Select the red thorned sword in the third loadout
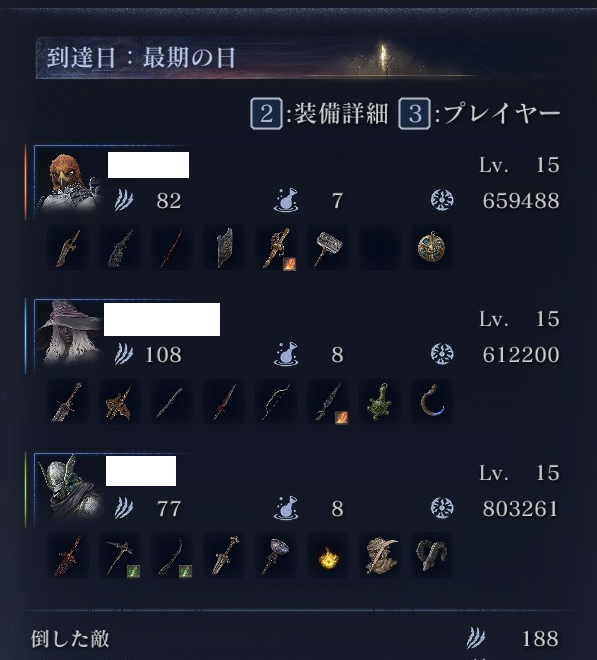Screen dimensions: 597x660 68,555
